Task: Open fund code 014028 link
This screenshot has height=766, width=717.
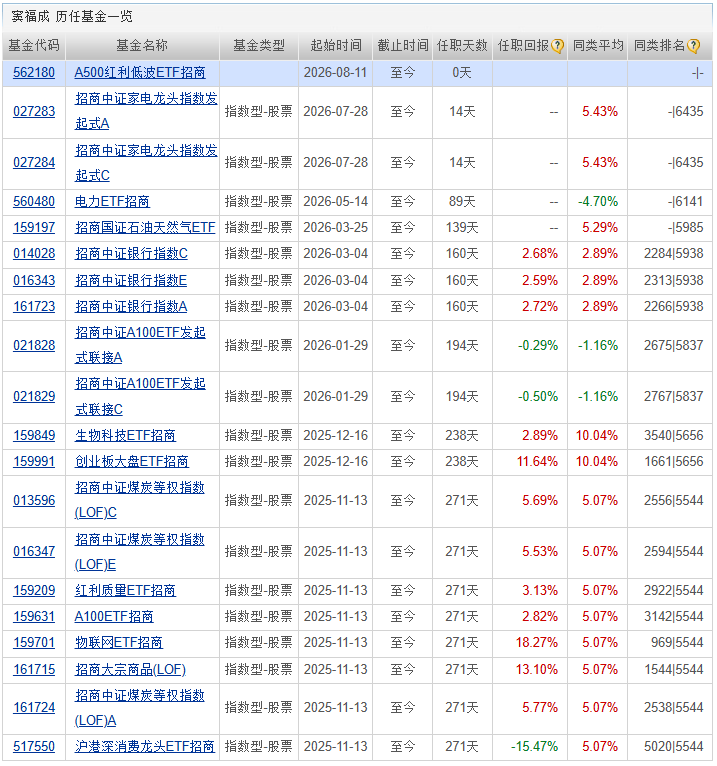Action: (34, 254)
